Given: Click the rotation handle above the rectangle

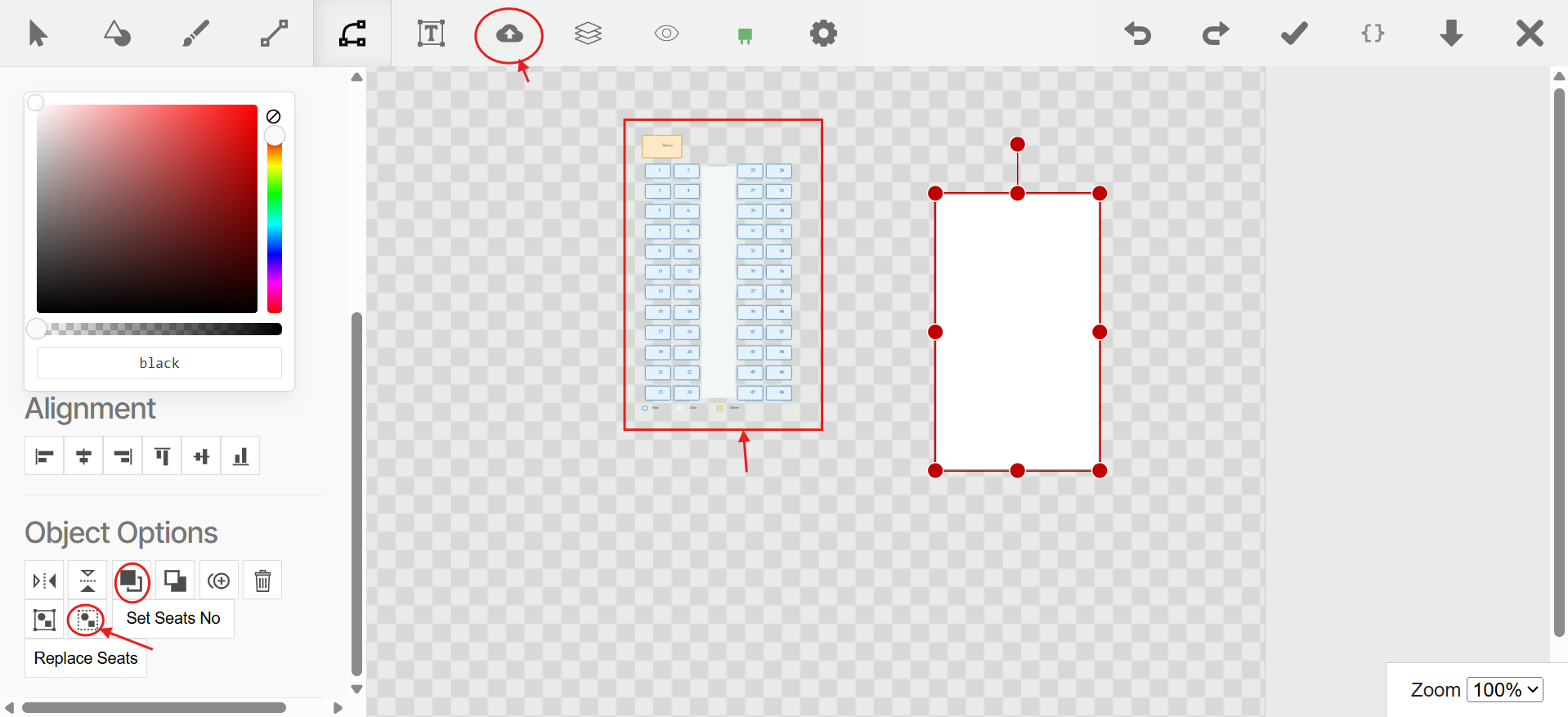Looking at the screenshot, I should click(x=1017, y=144).
